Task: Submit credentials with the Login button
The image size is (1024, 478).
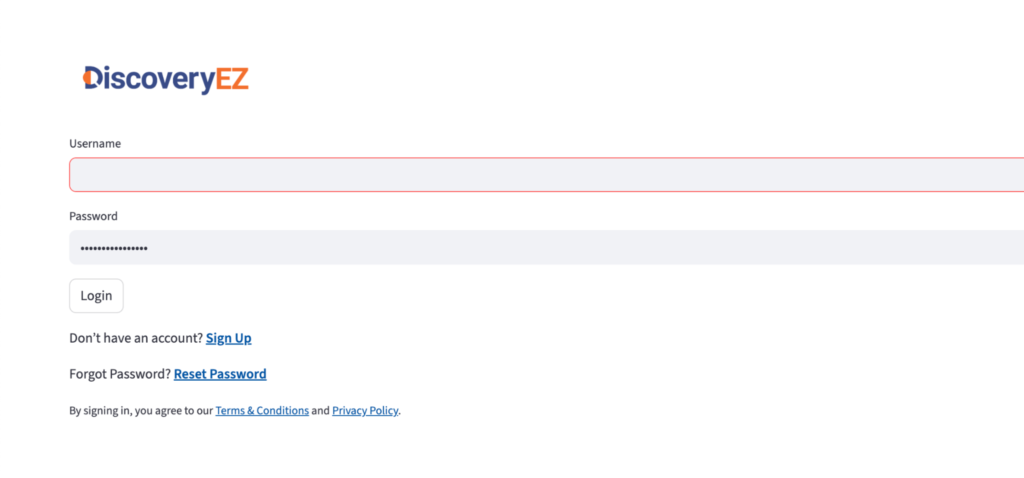Action: (x=96, y=296)
